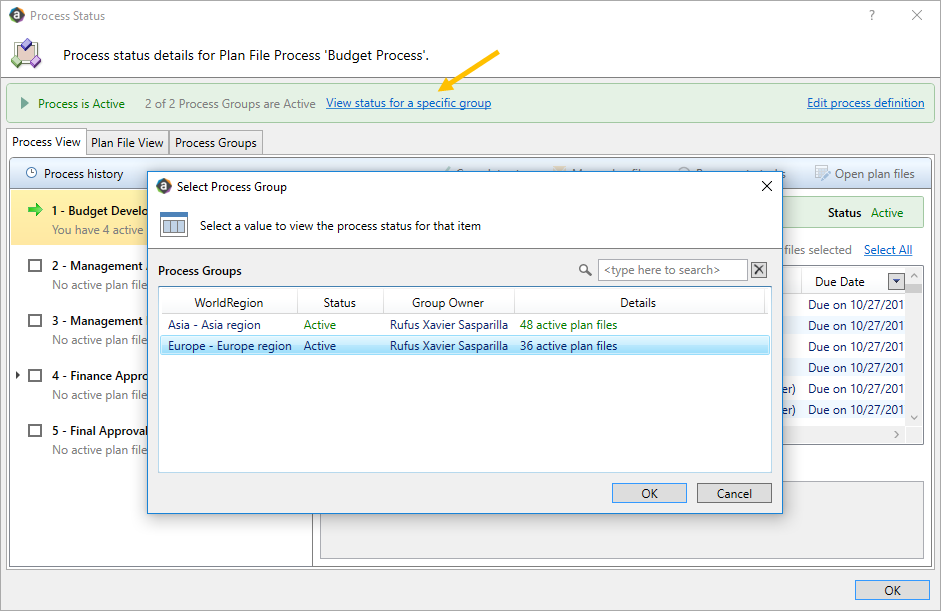Check the box for step 2 - Management

coord(35,266)
